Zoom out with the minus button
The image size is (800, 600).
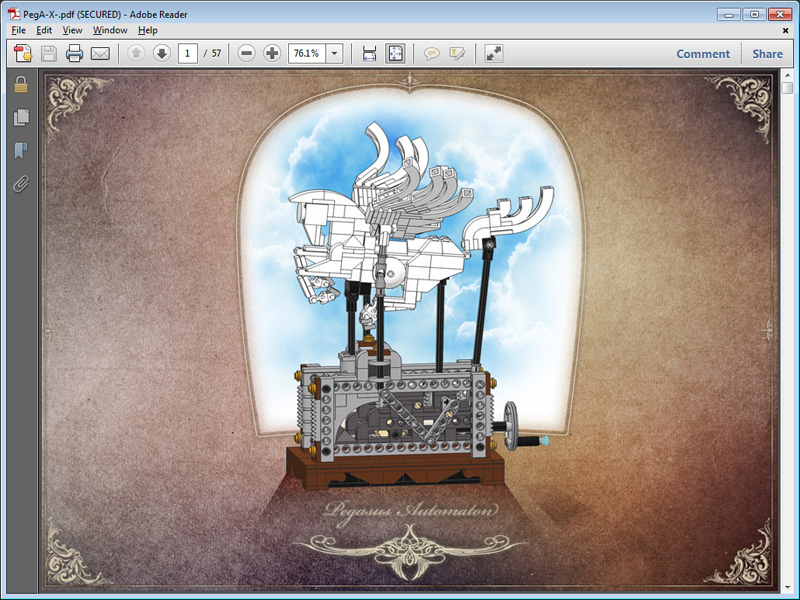[247, 54]
